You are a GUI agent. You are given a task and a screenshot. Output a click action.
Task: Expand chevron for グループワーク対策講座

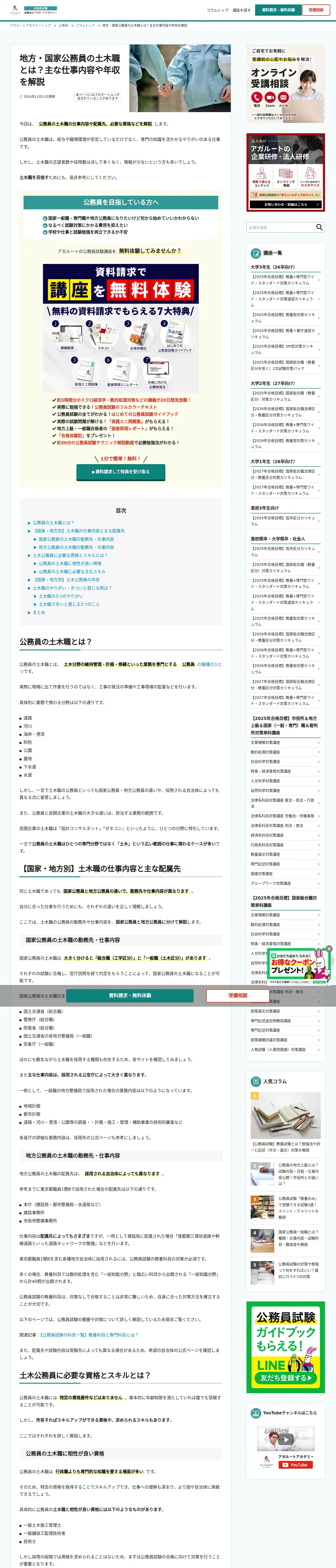point(319,883)
